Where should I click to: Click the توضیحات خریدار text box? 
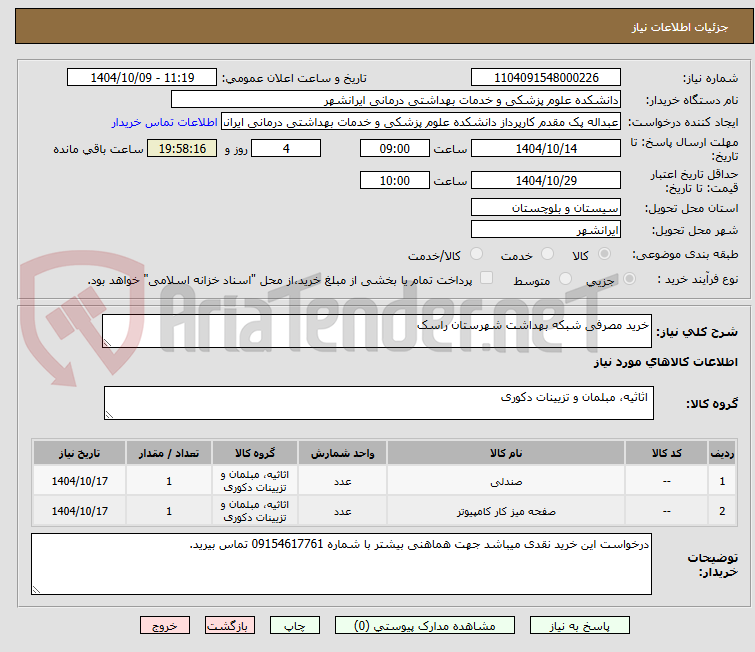[x=341, y=564]
